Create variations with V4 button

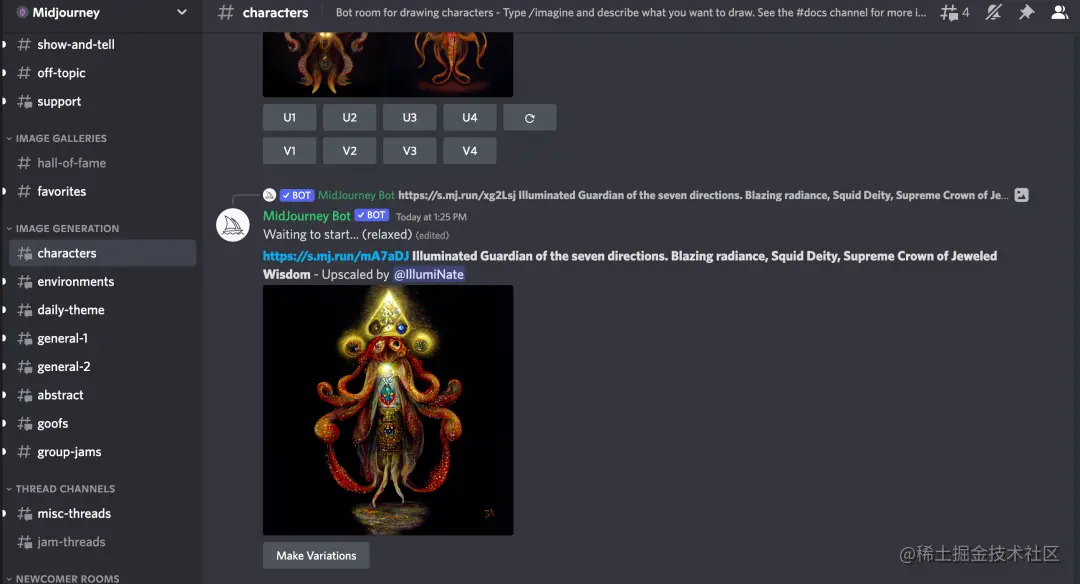tap(470, 151)
